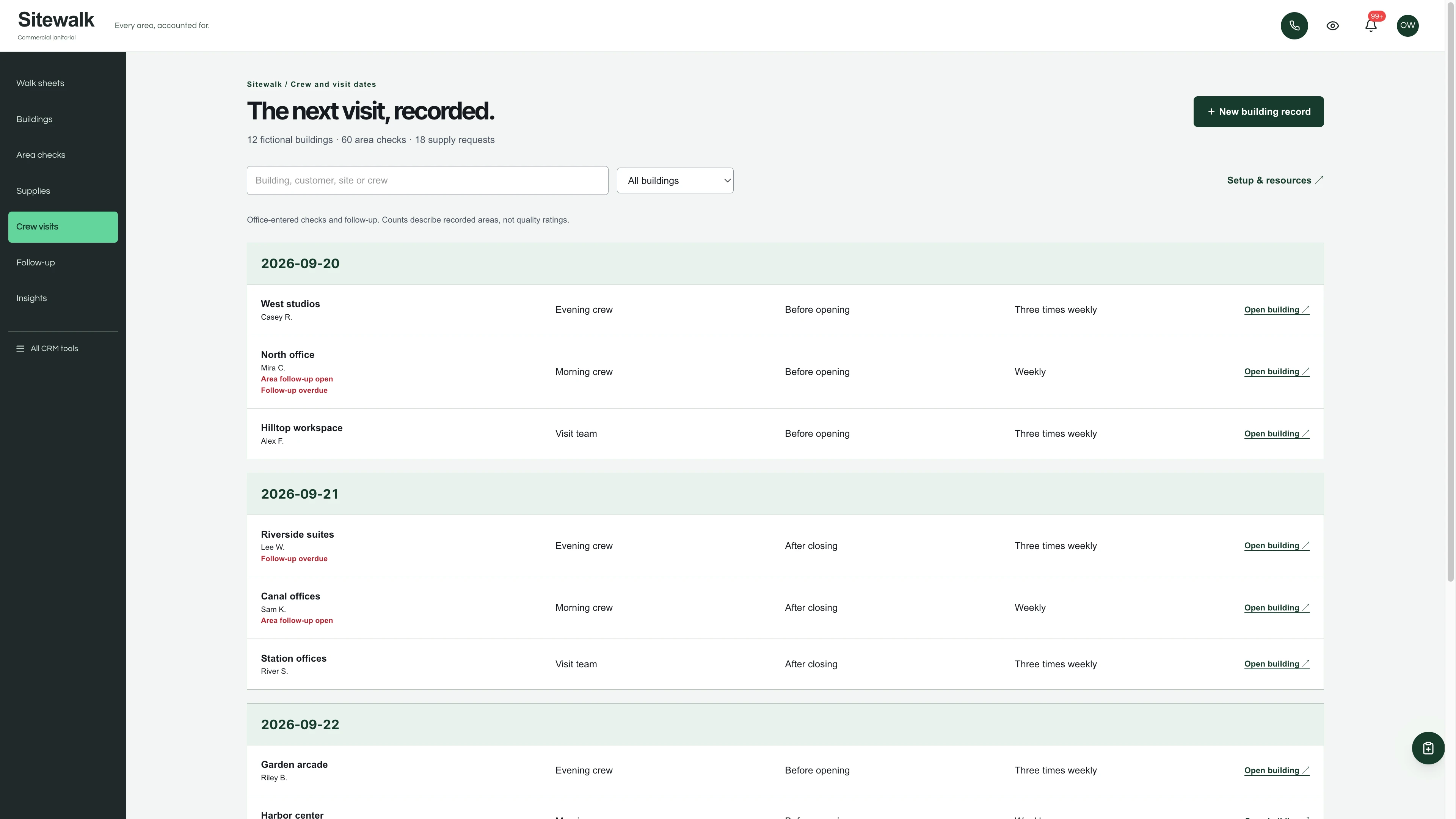Click North office 'Area follow-up open' status

point(297,379)
